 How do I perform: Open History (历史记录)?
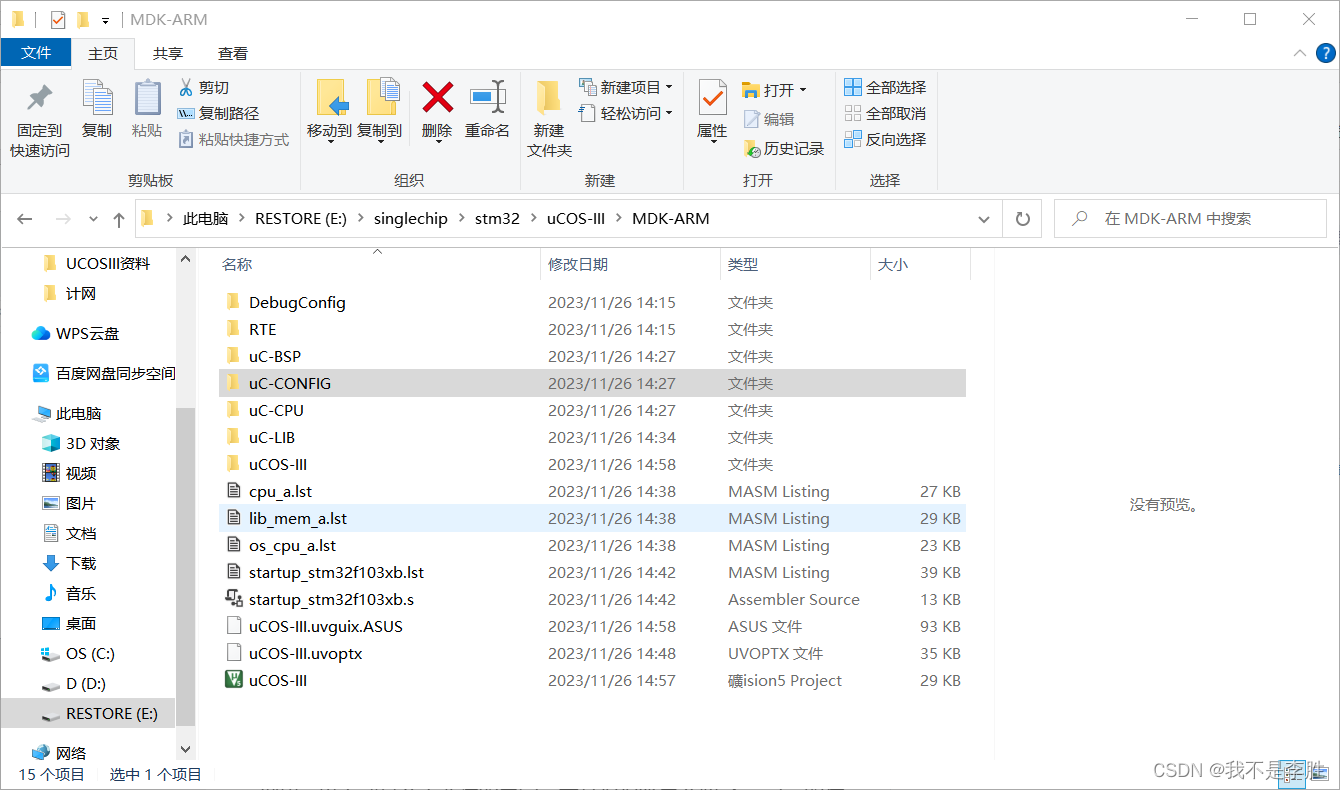point(784,149)
